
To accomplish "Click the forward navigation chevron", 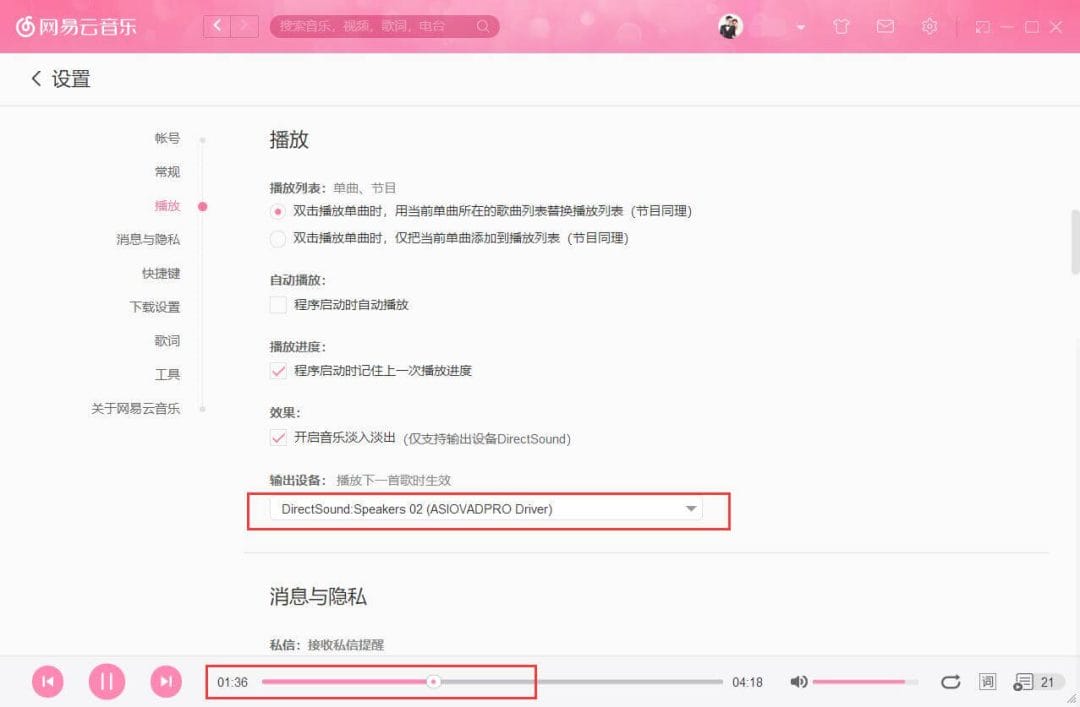I will (243, 26).
